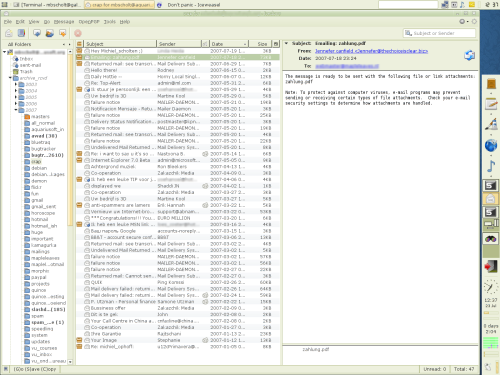The height and width of the screenshot is (375, 500).
Task: Click the yellow mail icon in the top panel tray
Action: 472,5
